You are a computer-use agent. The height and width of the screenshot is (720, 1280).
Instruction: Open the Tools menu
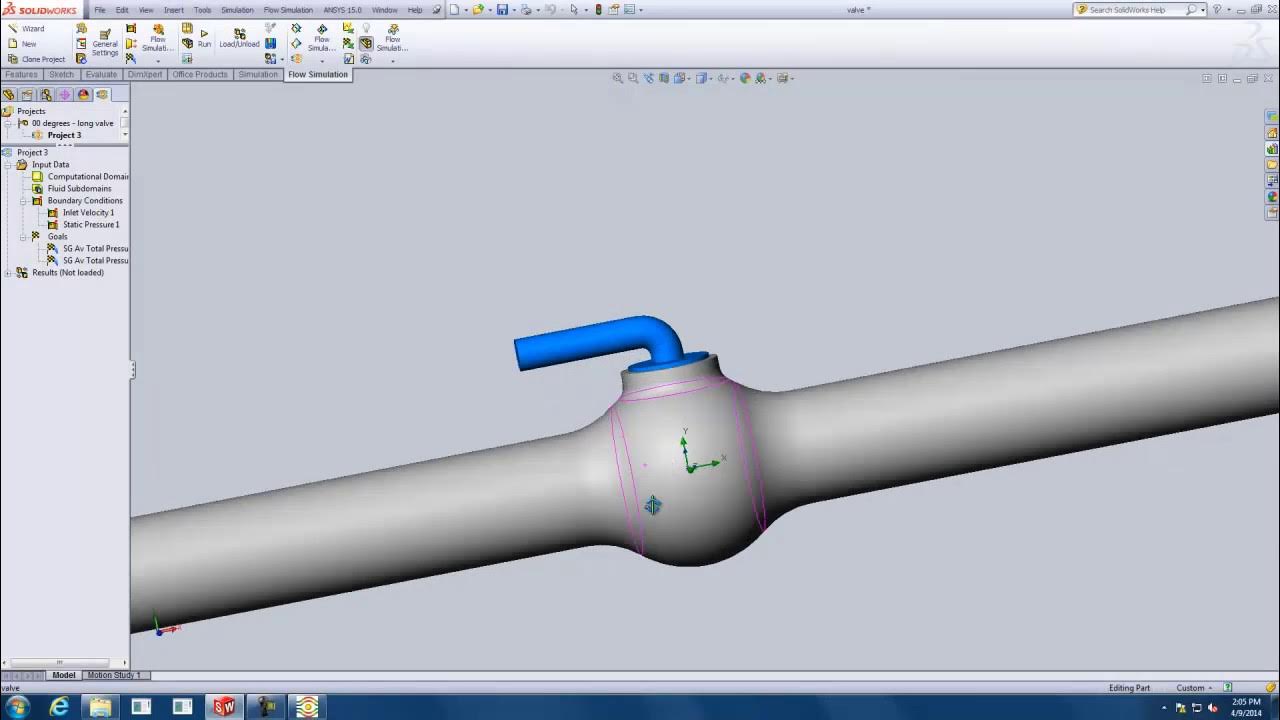202,10
